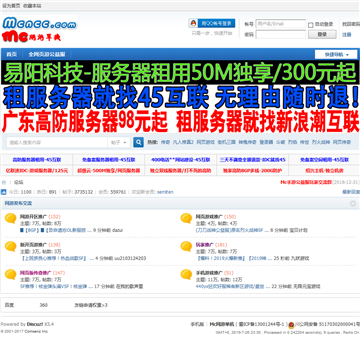Image resolution: width=360 pixels, height=360 pixels.
Task: Open last poster uu2103124203's profile link
Action: point(130,258)
